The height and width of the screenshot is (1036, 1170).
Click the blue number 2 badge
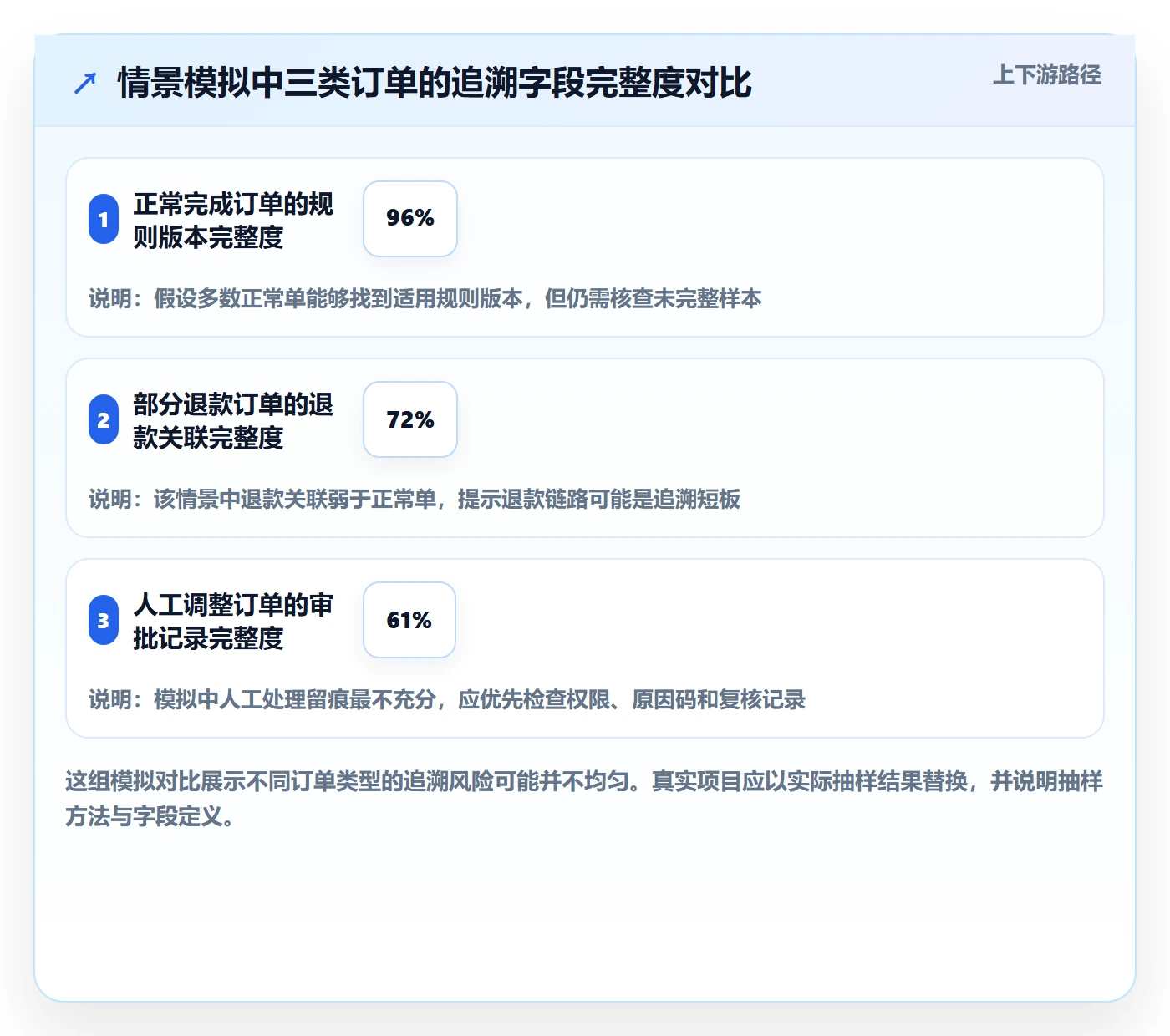(104, 419)
